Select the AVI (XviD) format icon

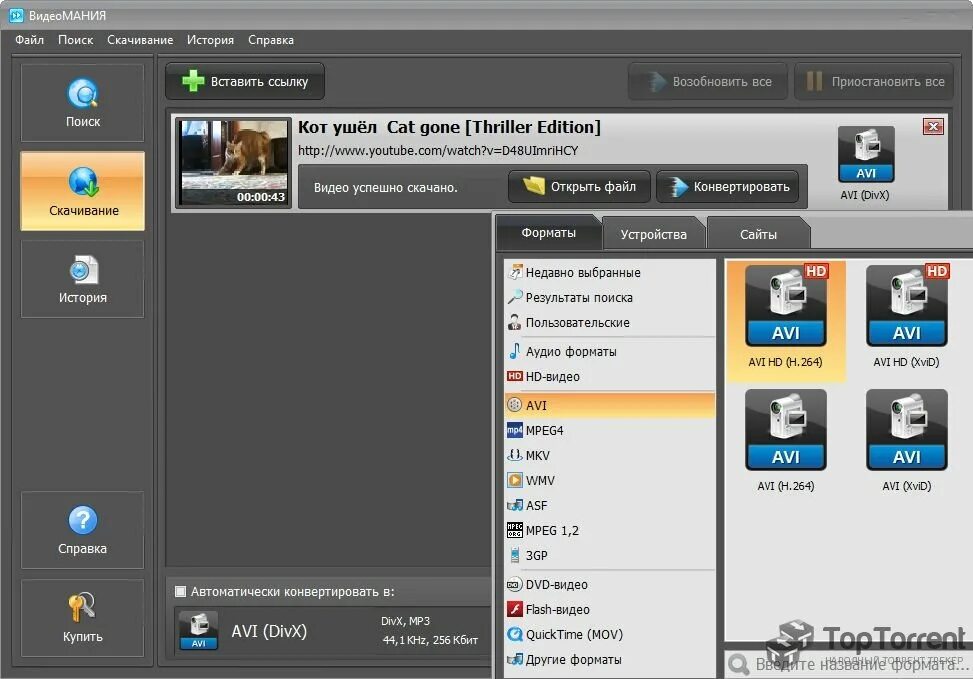906,429
